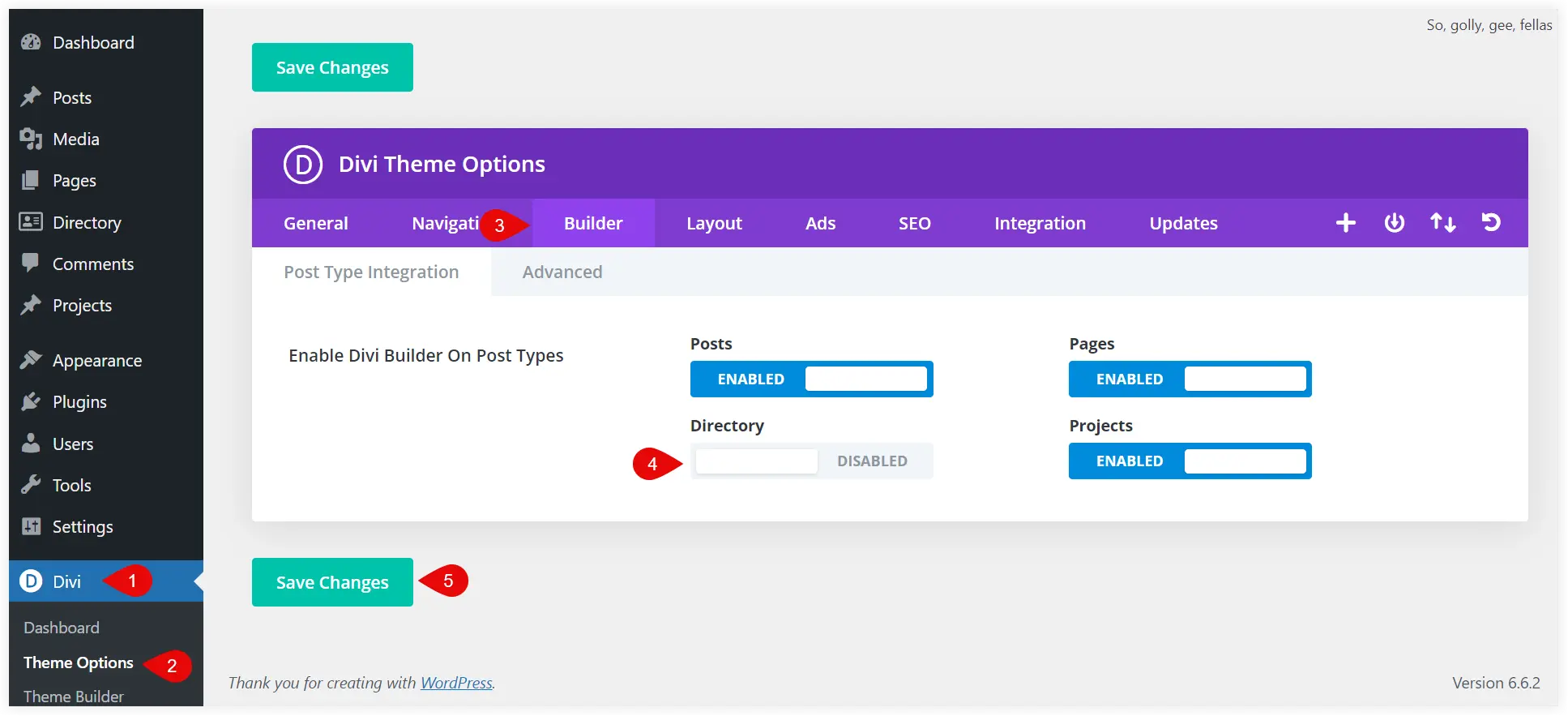The image size is (1568, 716).
Task: Click the reset circular arrow icon
Action: pos(1491,222)
